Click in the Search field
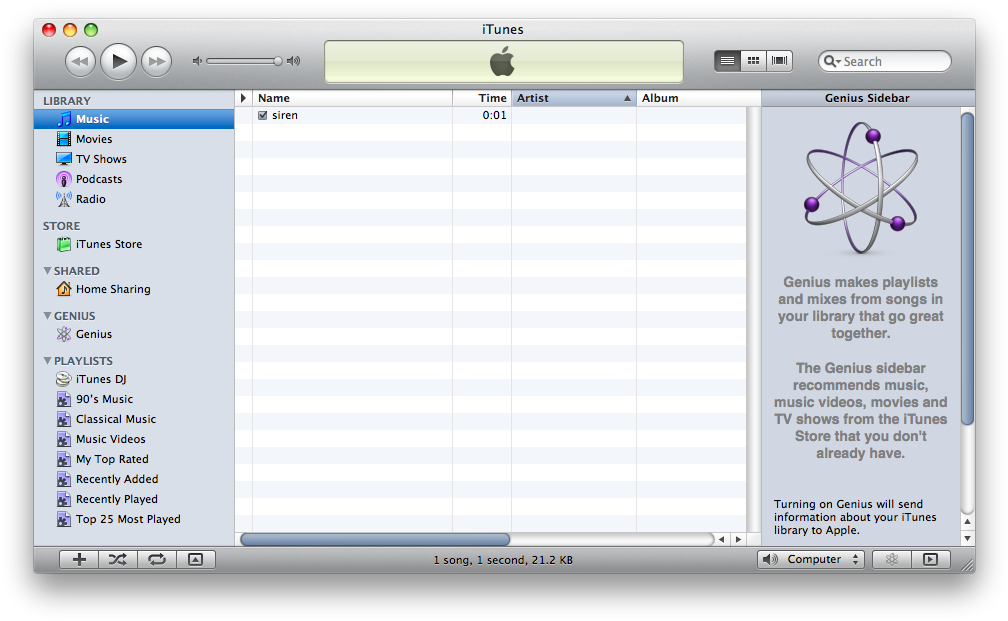 (x=892, y=61)
